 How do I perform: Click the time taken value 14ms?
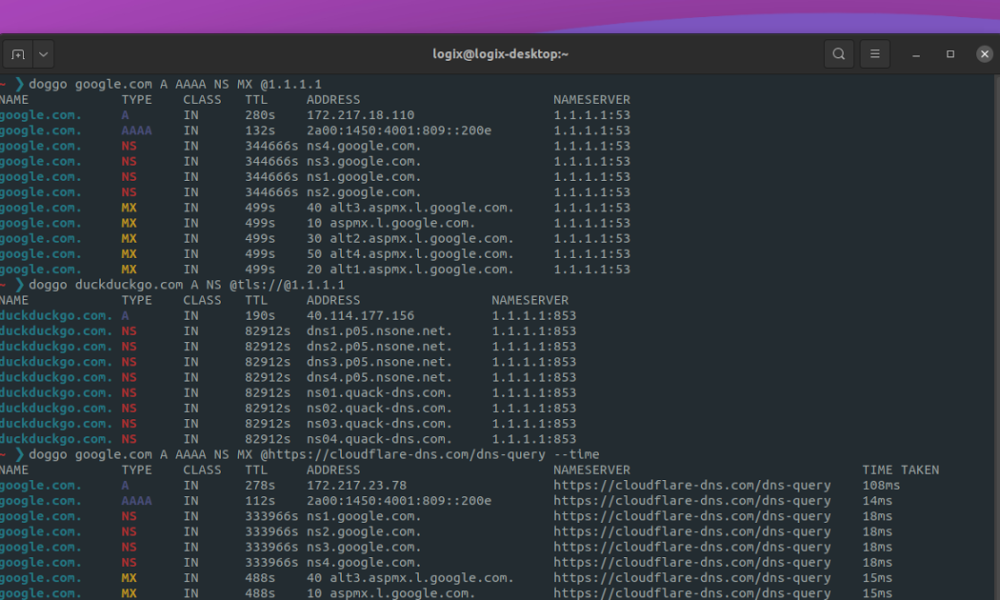pos(878,501)
